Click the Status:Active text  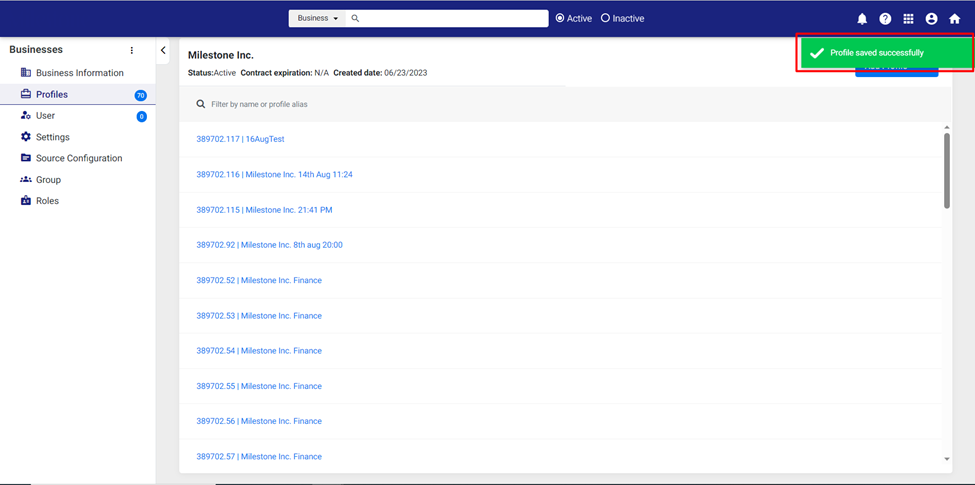pyautogui.click(x=212, y=73)
